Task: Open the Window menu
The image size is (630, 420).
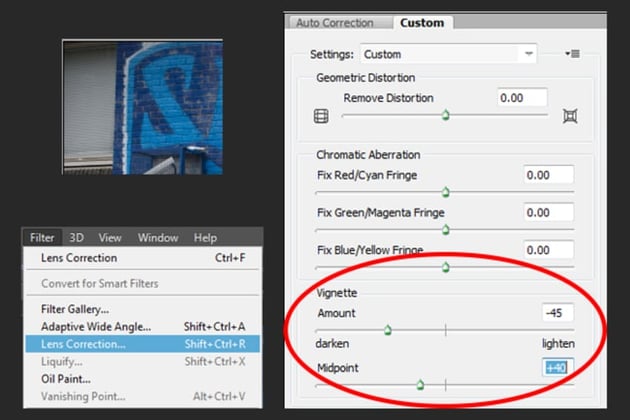Action: 158,238
